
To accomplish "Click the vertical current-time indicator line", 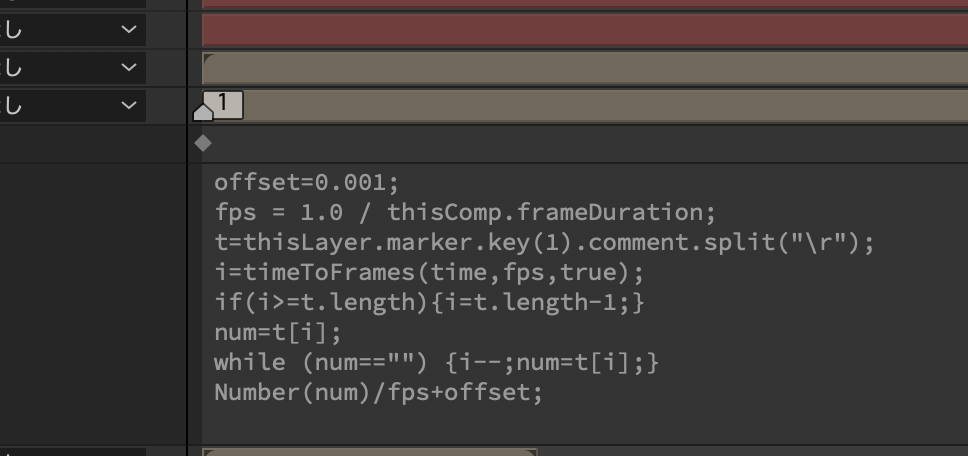I will point(188,228).
